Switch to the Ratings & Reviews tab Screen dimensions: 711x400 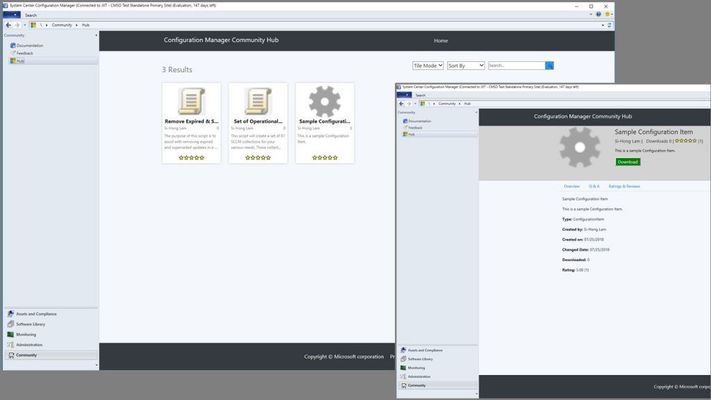(x=624, y=186)
